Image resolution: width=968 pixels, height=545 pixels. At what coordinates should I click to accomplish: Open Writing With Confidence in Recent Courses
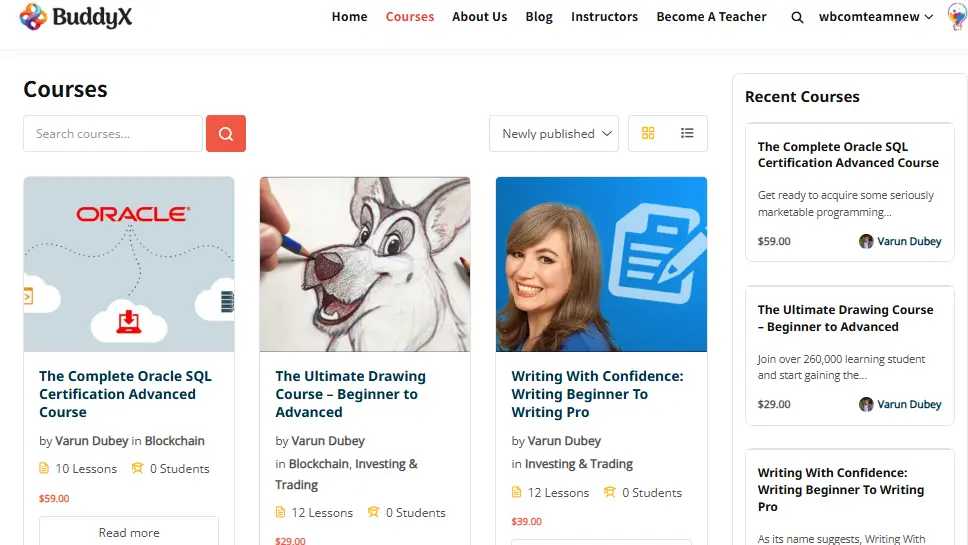coord(841,489)
